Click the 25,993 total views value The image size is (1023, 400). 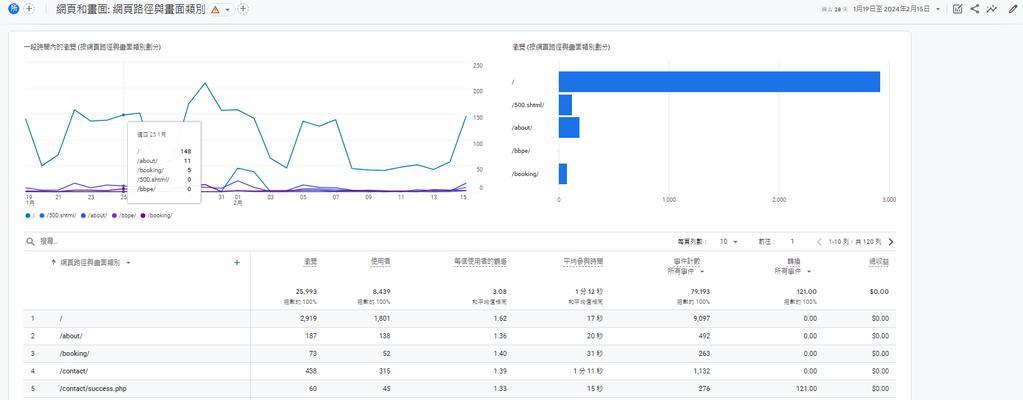(x=306, y=292)
